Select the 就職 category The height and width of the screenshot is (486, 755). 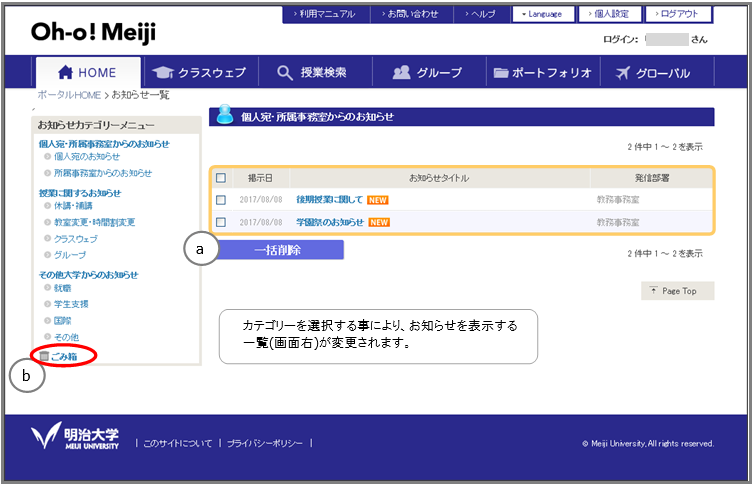click(x=63, y=288)
